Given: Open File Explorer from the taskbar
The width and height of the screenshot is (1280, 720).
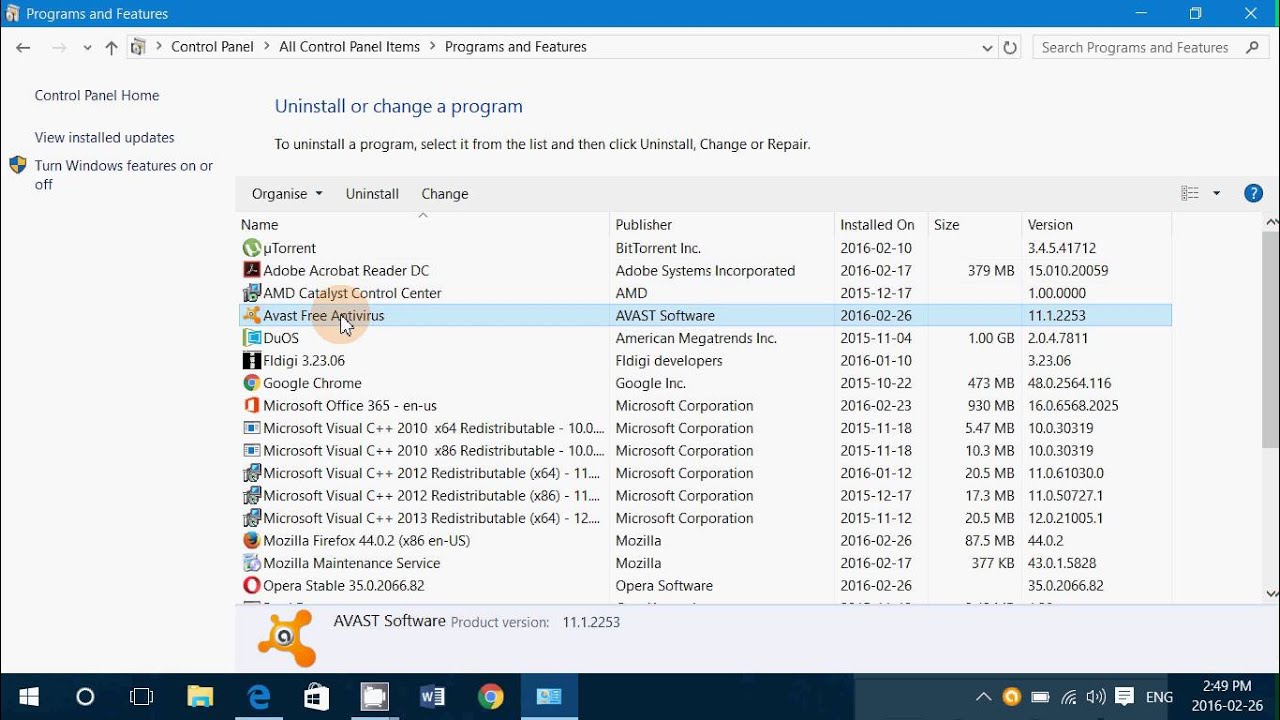Looking at the screenshot, I should pyautogui.click(x=200, y=697).
